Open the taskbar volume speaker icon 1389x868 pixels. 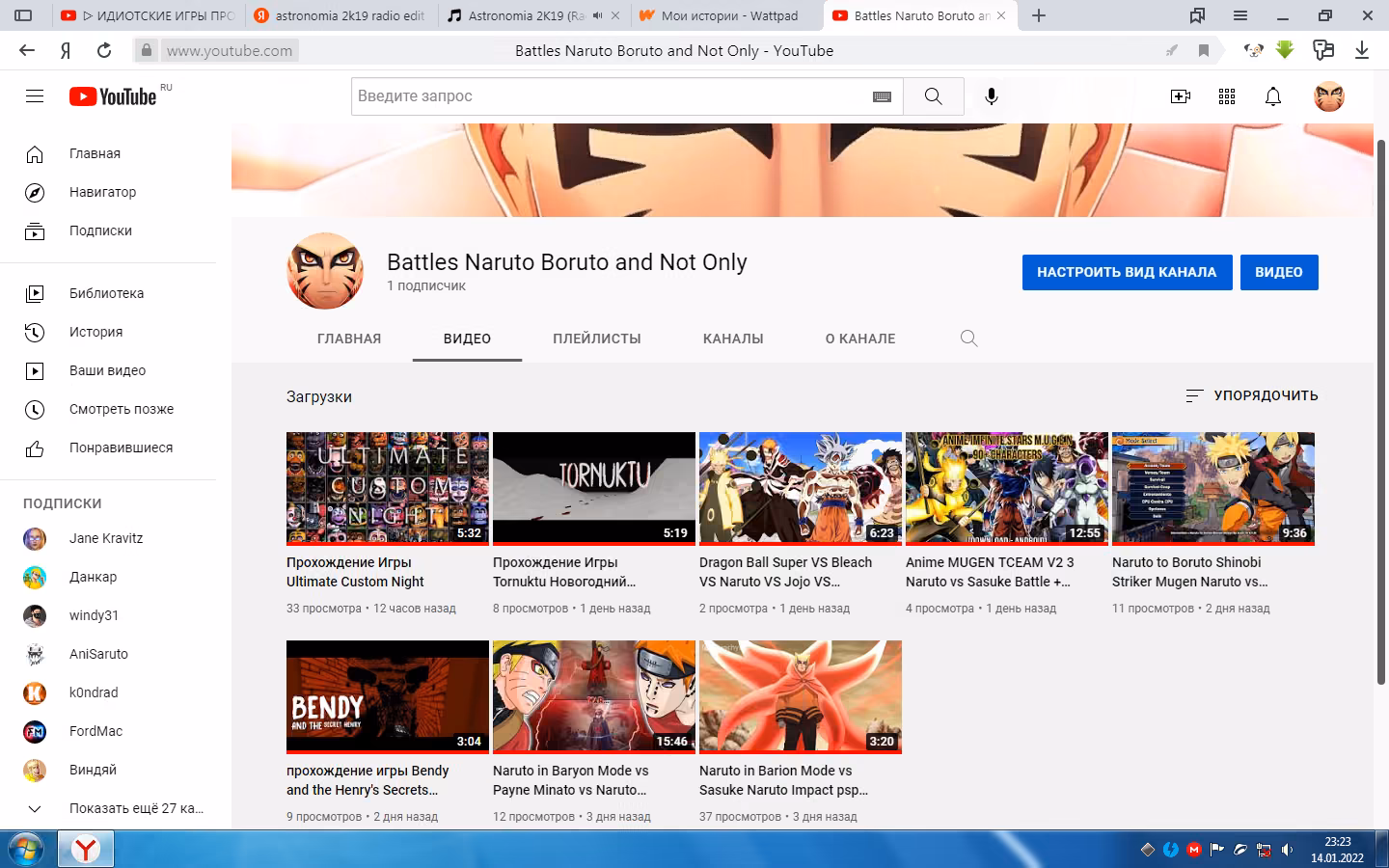coord(1287,850)
